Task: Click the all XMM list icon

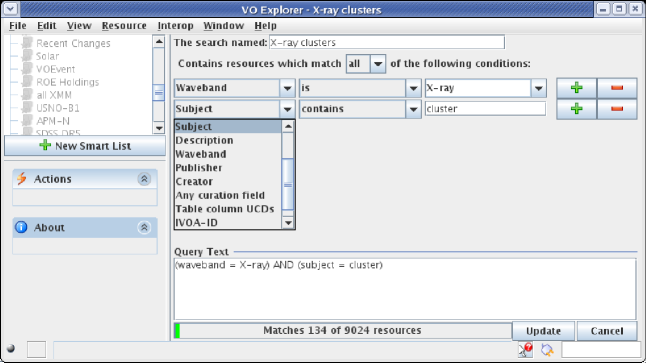Action: [27, 94]
